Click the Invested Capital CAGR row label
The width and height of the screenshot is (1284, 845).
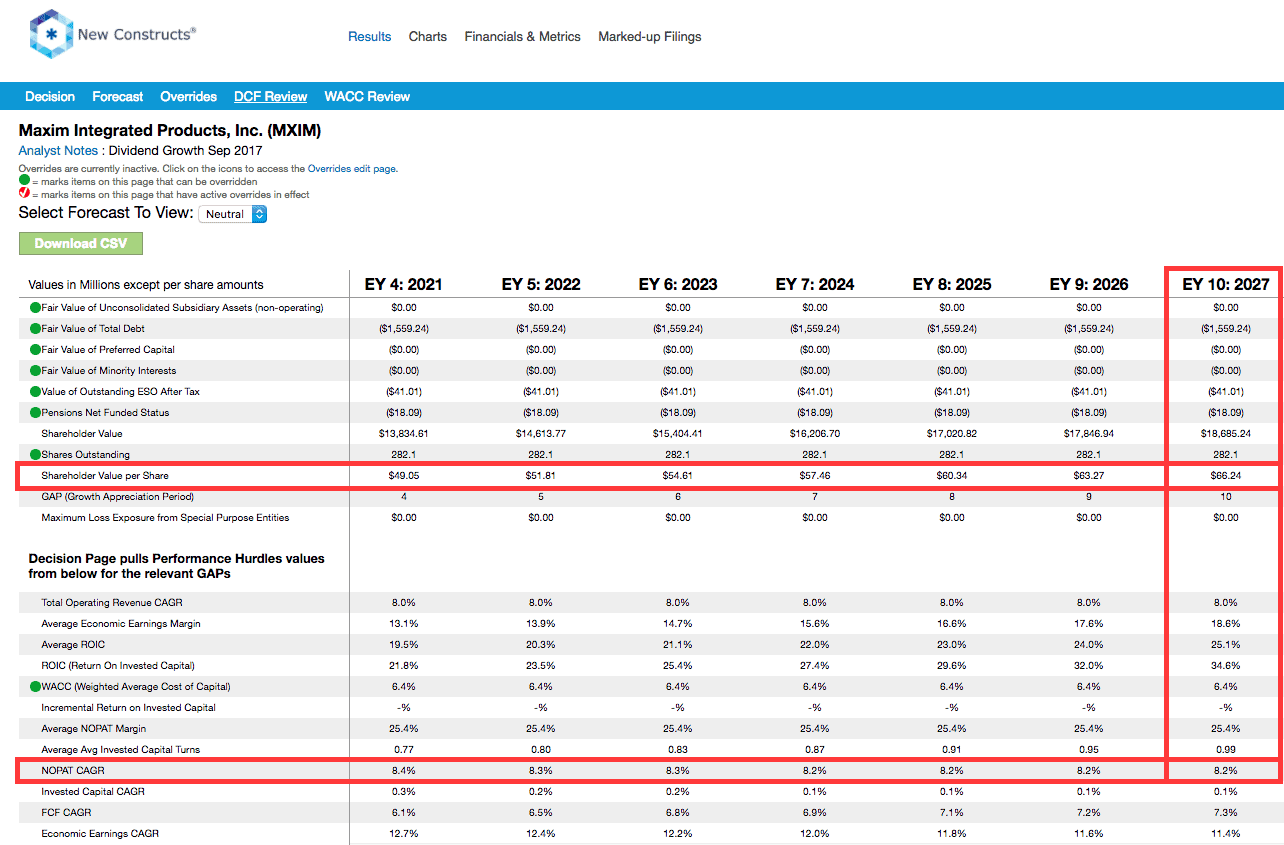93,791
